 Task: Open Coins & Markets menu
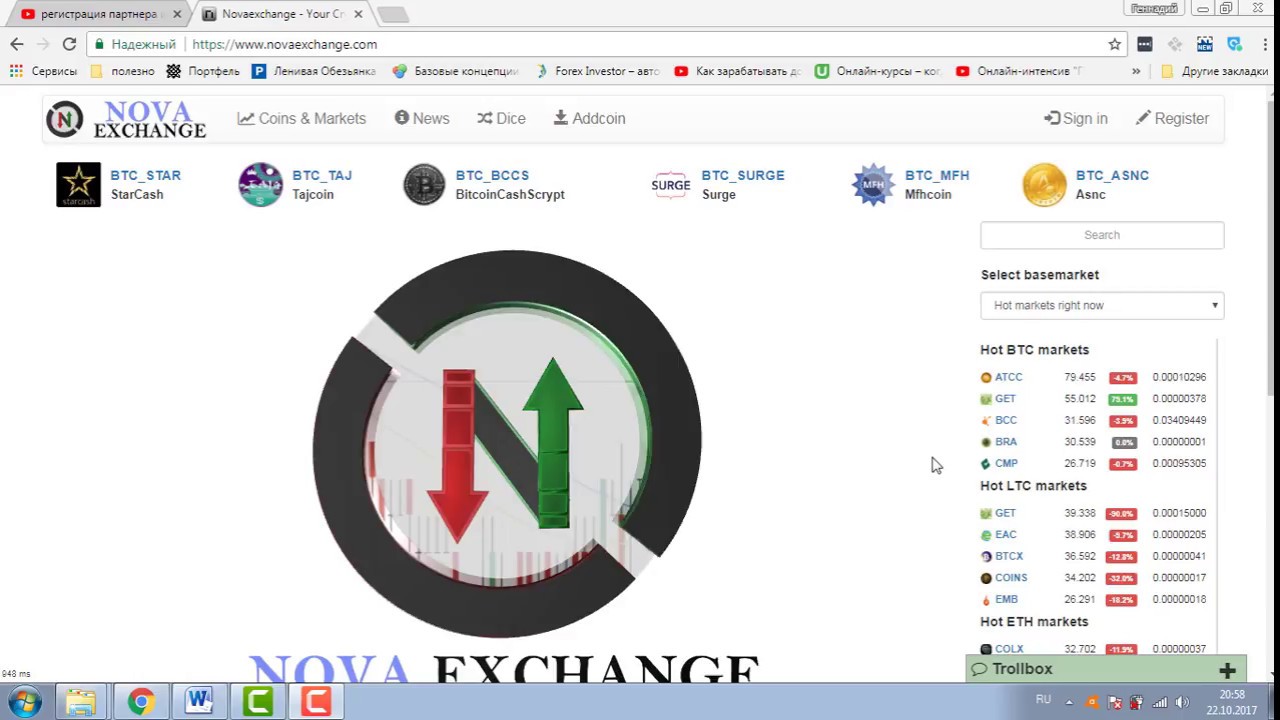pos(302,118)
